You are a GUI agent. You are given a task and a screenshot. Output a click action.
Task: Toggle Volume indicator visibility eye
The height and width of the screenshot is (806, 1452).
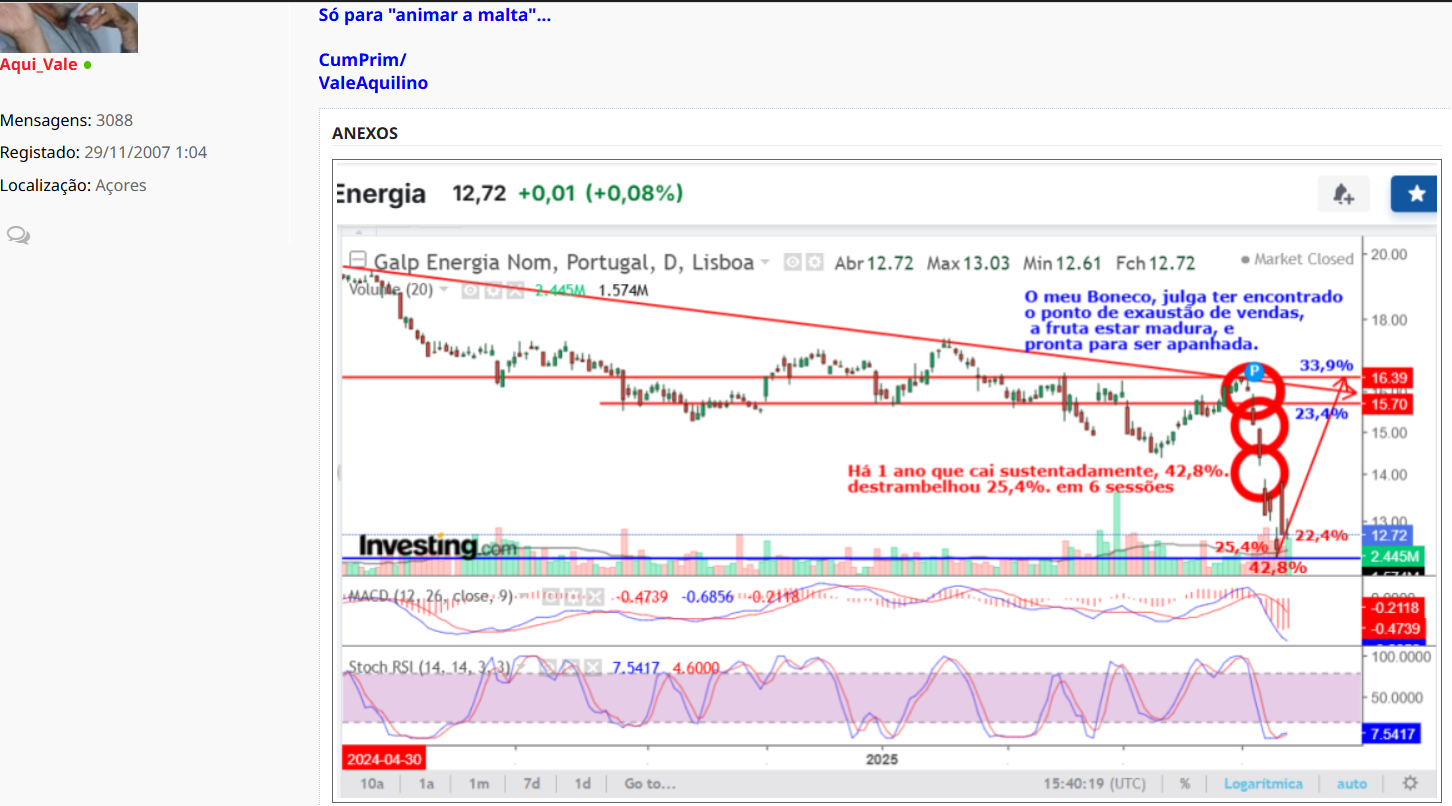coord(470,290)
